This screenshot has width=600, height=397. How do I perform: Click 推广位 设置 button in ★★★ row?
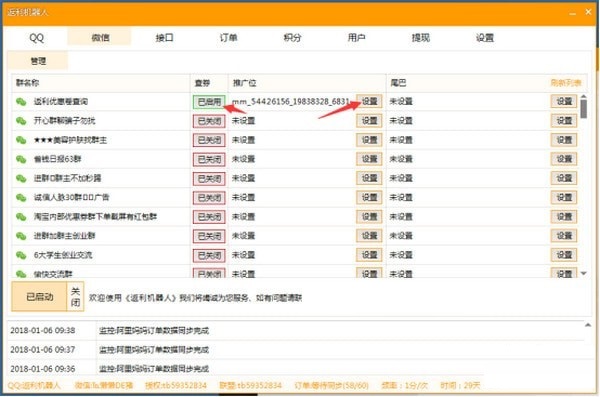(x=369, y=140)
